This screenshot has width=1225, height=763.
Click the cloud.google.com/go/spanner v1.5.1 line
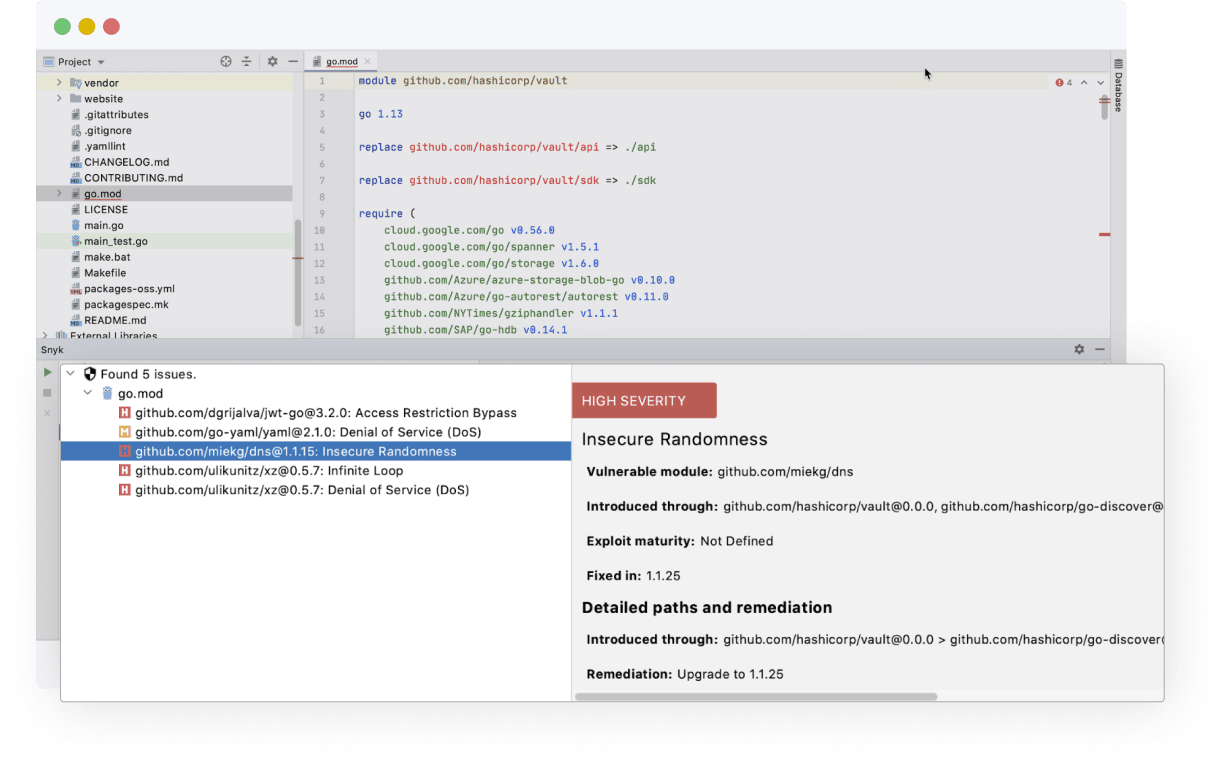coord(492,247)
